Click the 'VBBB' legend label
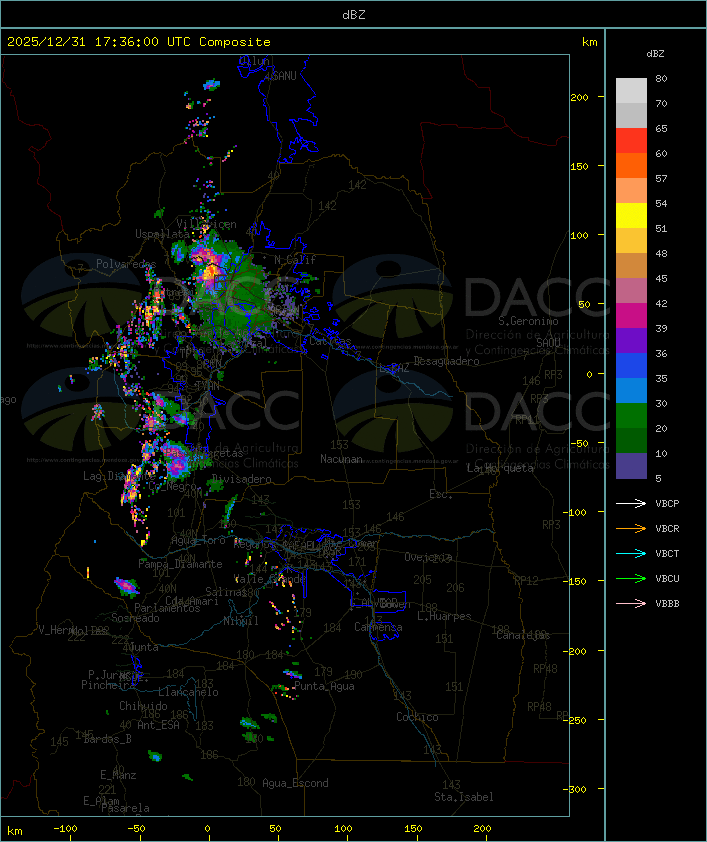The width and height of the screenshot is (707, 842). pyautogui.click(x=667, y=604)
